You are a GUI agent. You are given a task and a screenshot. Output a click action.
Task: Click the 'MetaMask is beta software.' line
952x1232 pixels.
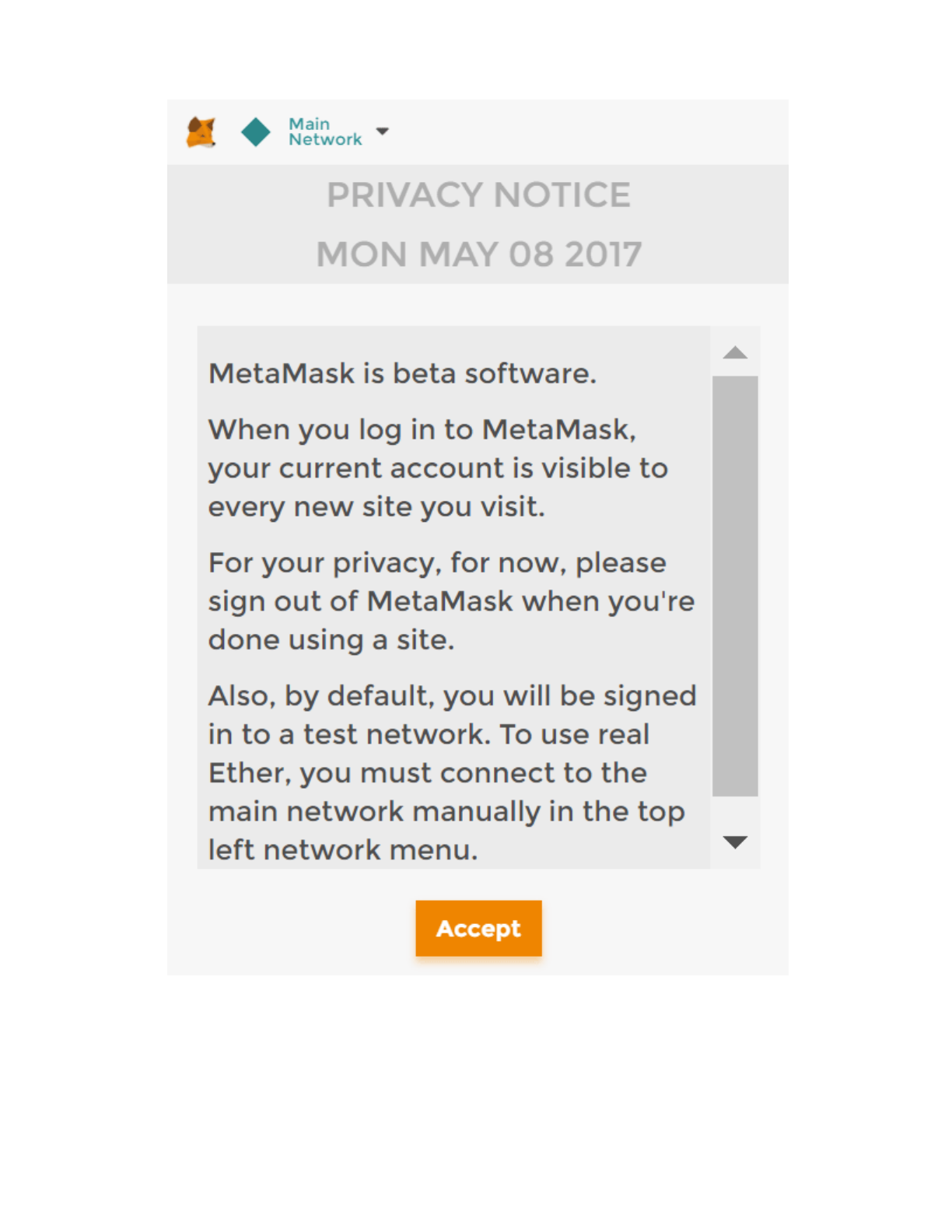pyautogui.click(x=402, y=374)
